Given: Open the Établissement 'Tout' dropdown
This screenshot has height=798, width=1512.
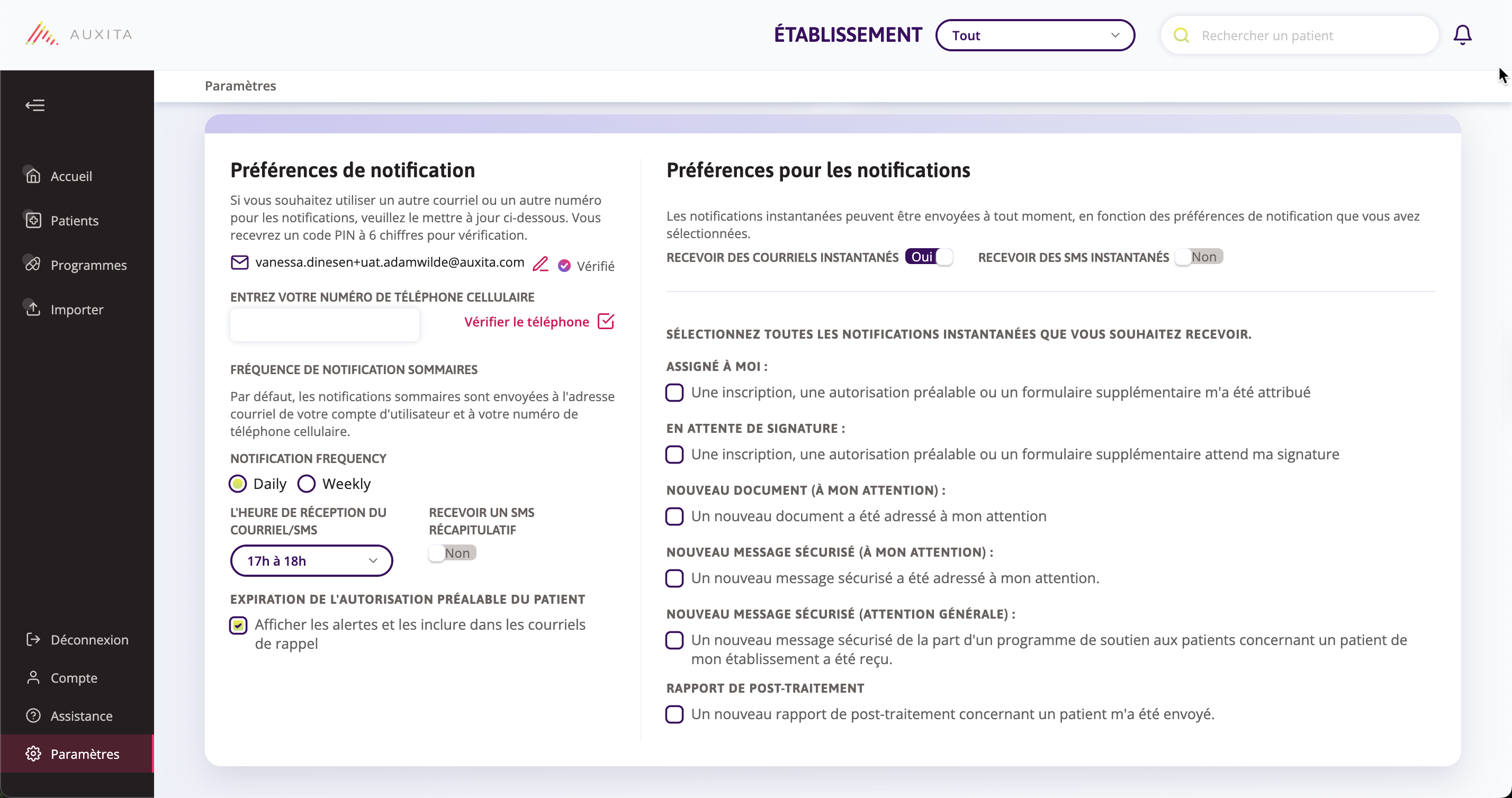Looking at the screenshot, I should tap(1035, 36).
